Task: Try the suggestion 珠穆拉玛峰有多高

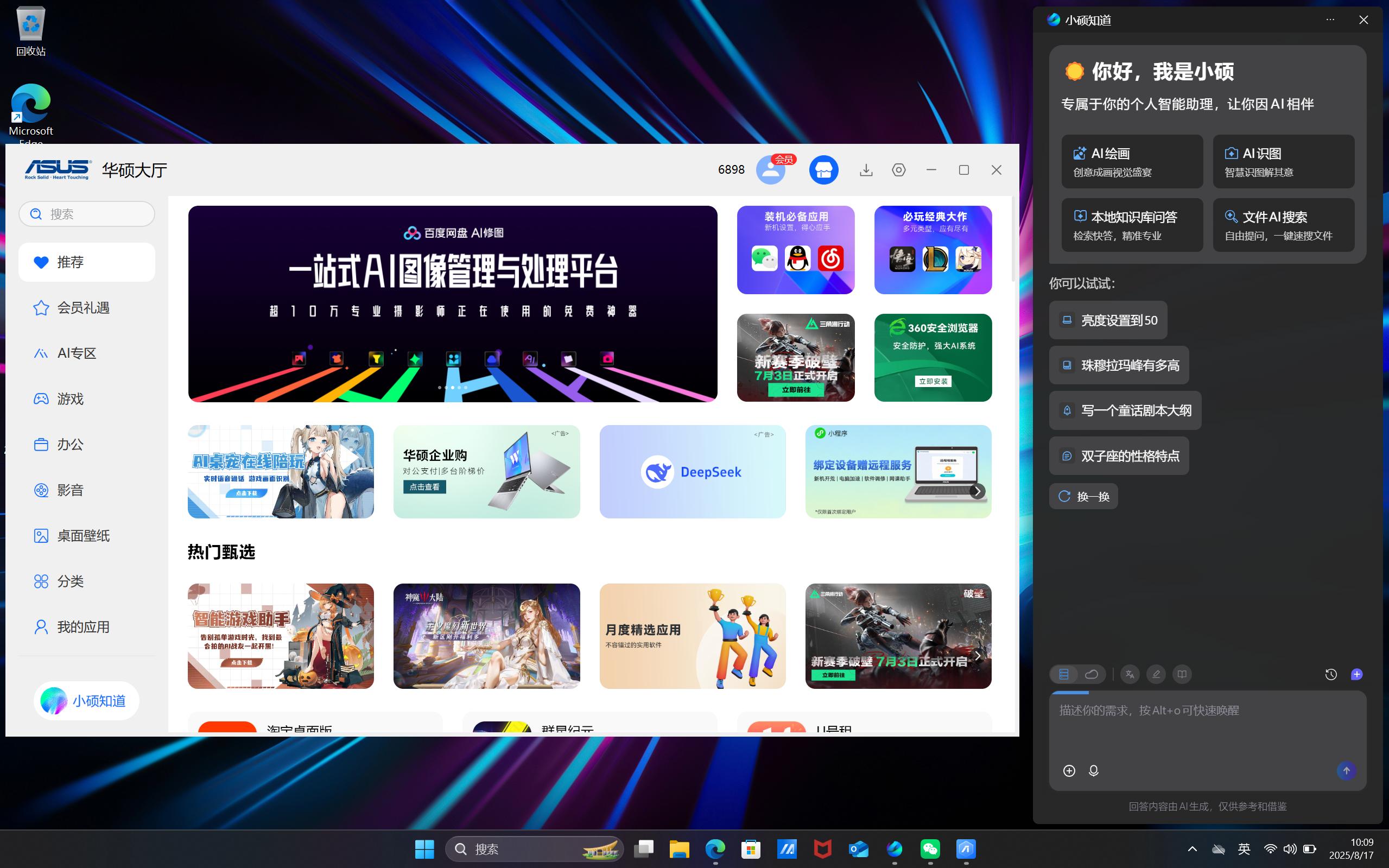Action: (1119, 365)
